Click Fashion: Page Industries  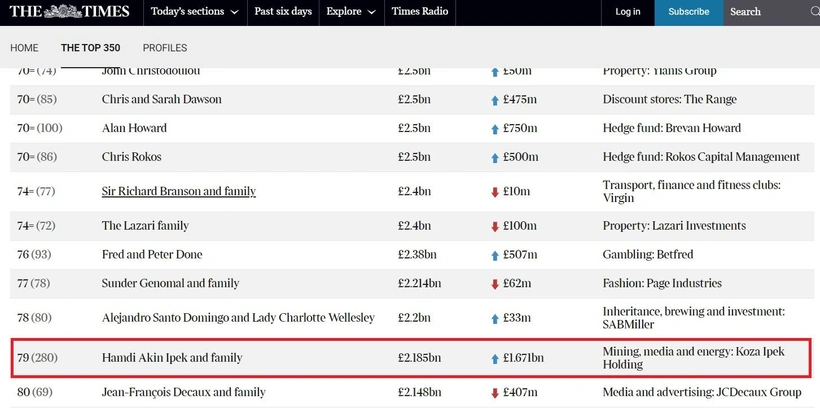point(662,284)
